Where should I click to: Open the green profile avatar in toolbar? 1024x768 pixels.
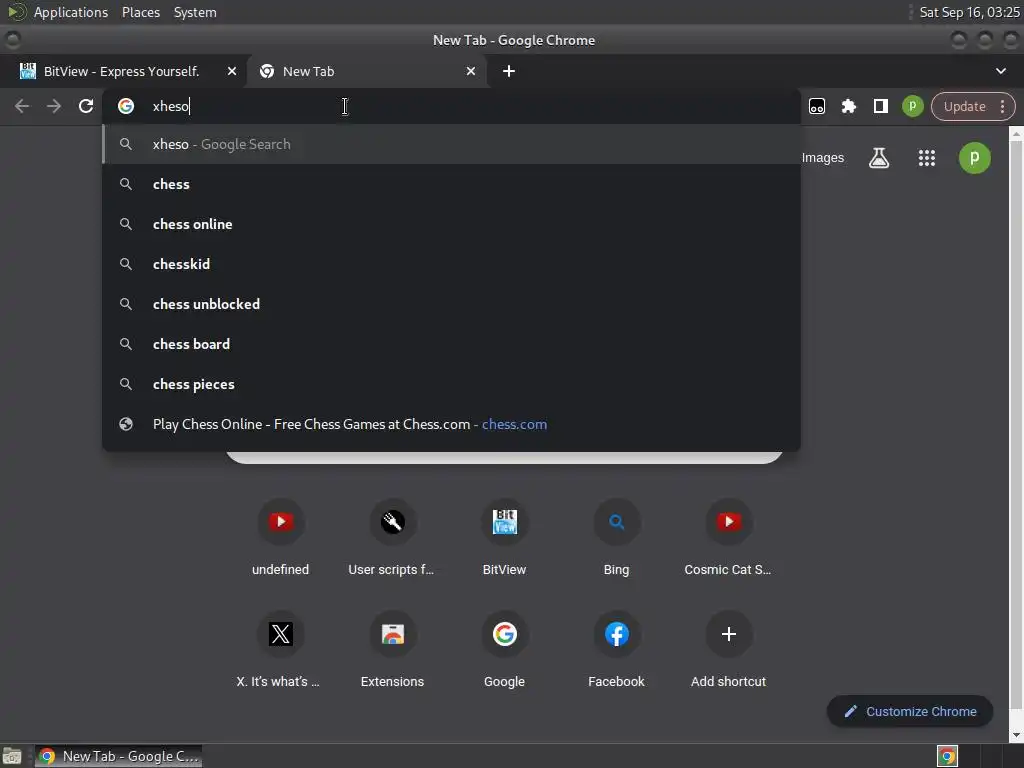coord(912,106)
